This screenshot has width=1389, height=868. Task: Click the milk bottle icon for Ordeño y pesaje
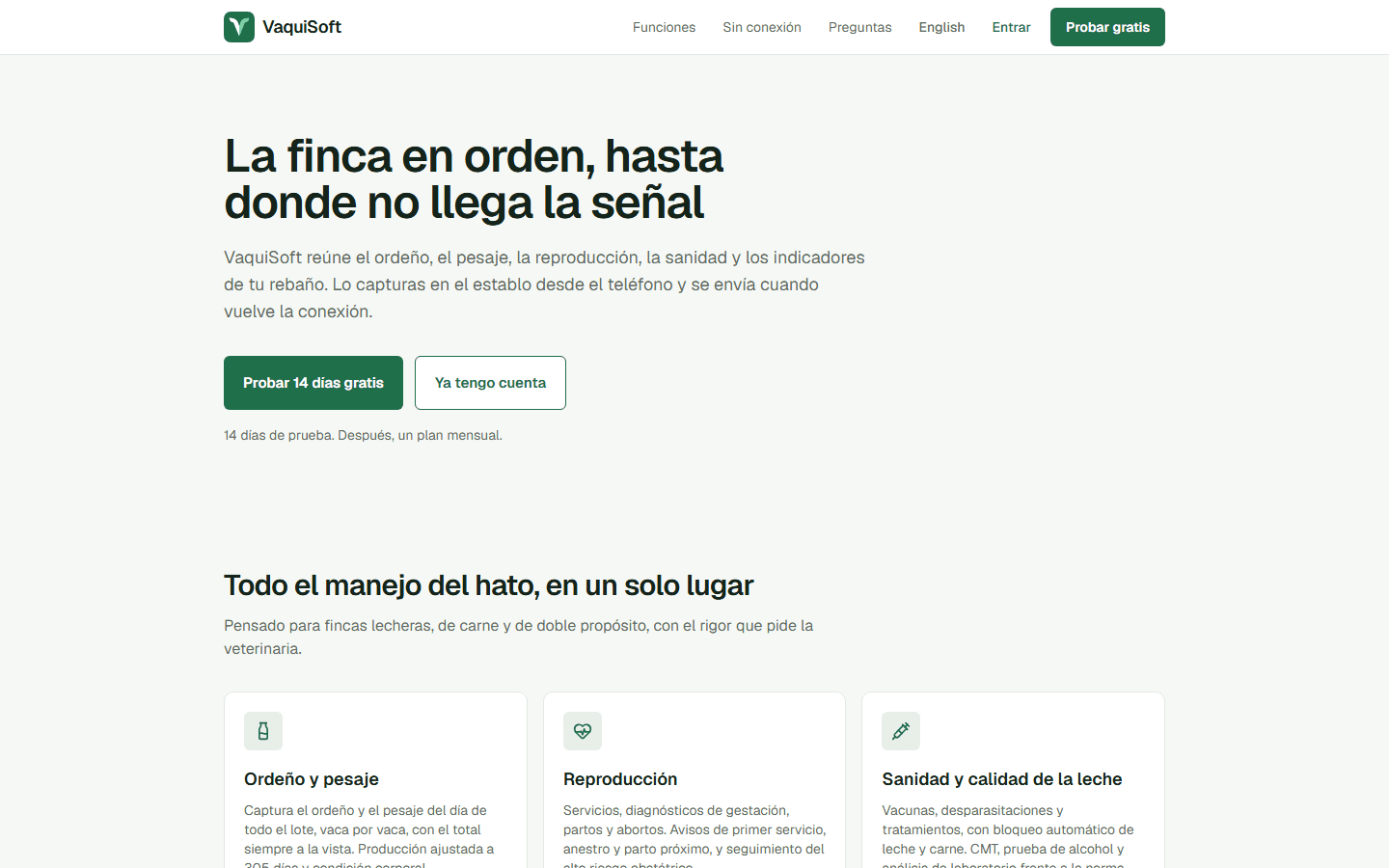pyautogui.click(x=263, y=731)
